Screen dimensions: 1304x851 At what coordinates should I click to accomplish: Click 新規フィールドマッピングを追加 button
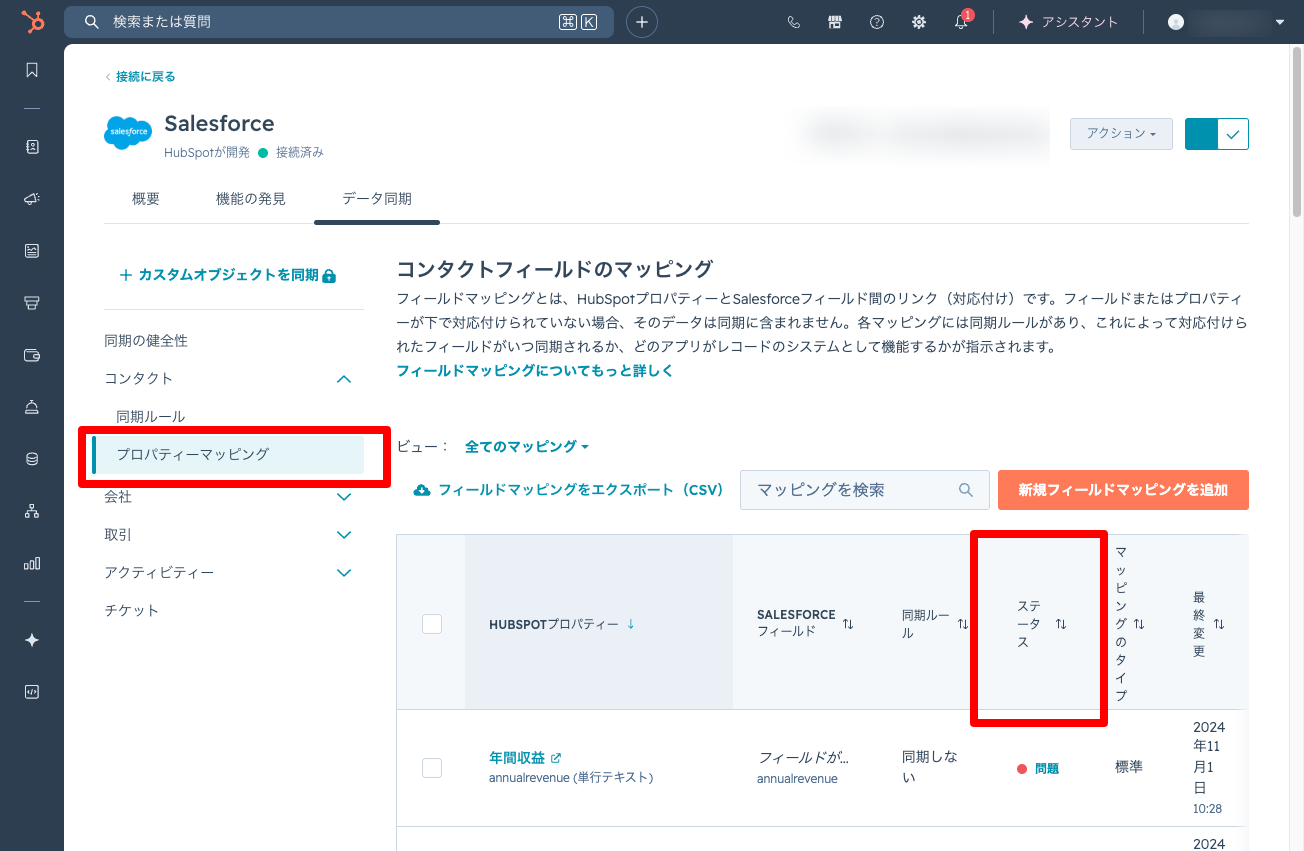click(1123, 490)
